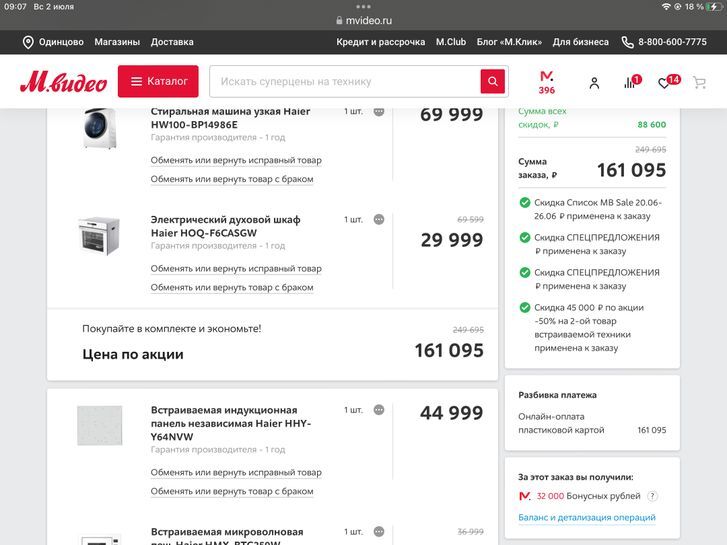Click washing machine's Обменять или вернуть товар с браком
This screenshot has height=545, width=727.
pyautogui.click(x=232, y=179)
